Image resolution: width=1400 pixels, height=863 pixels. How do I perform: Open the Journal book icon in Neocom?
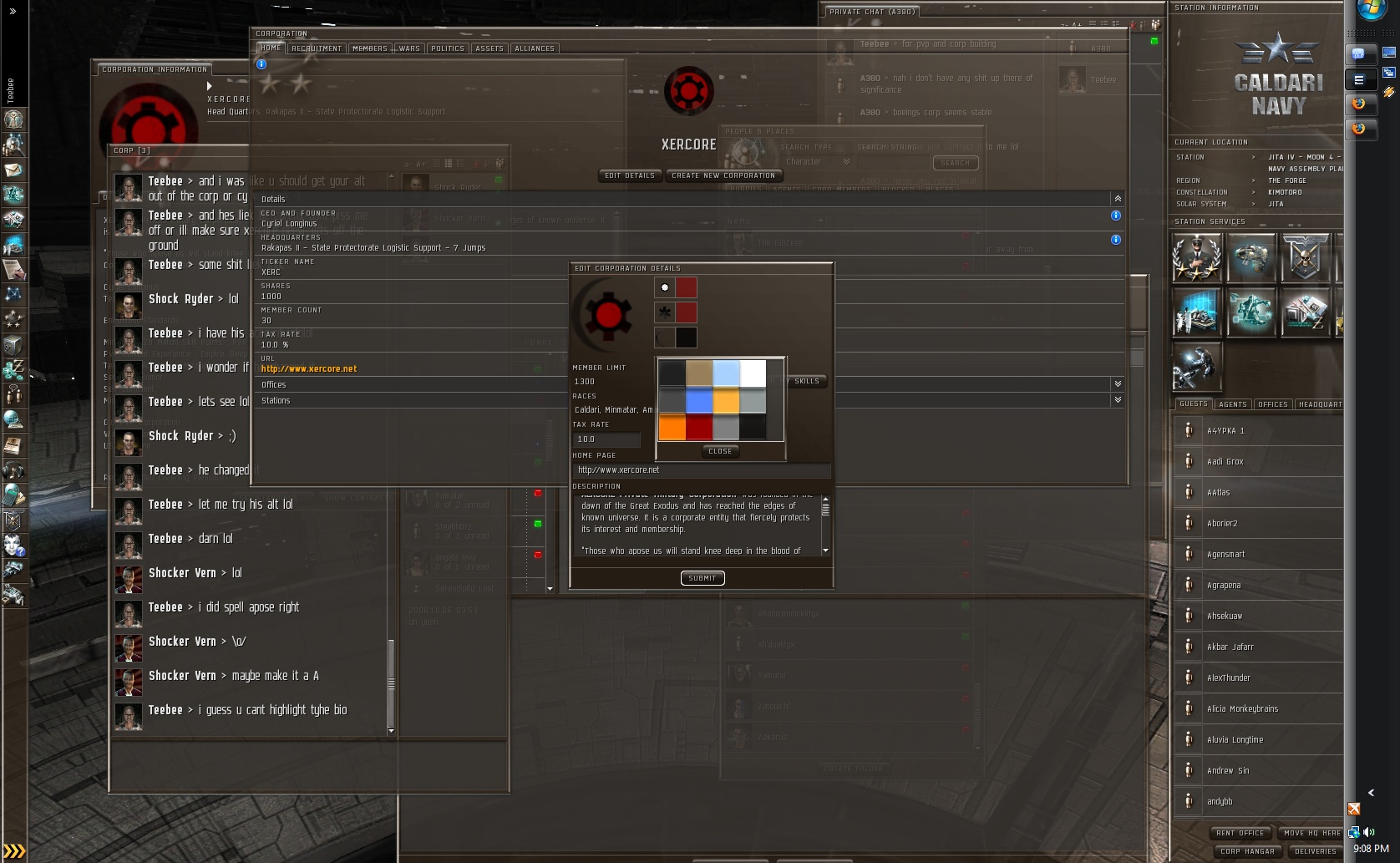click(x=14, y=445)
